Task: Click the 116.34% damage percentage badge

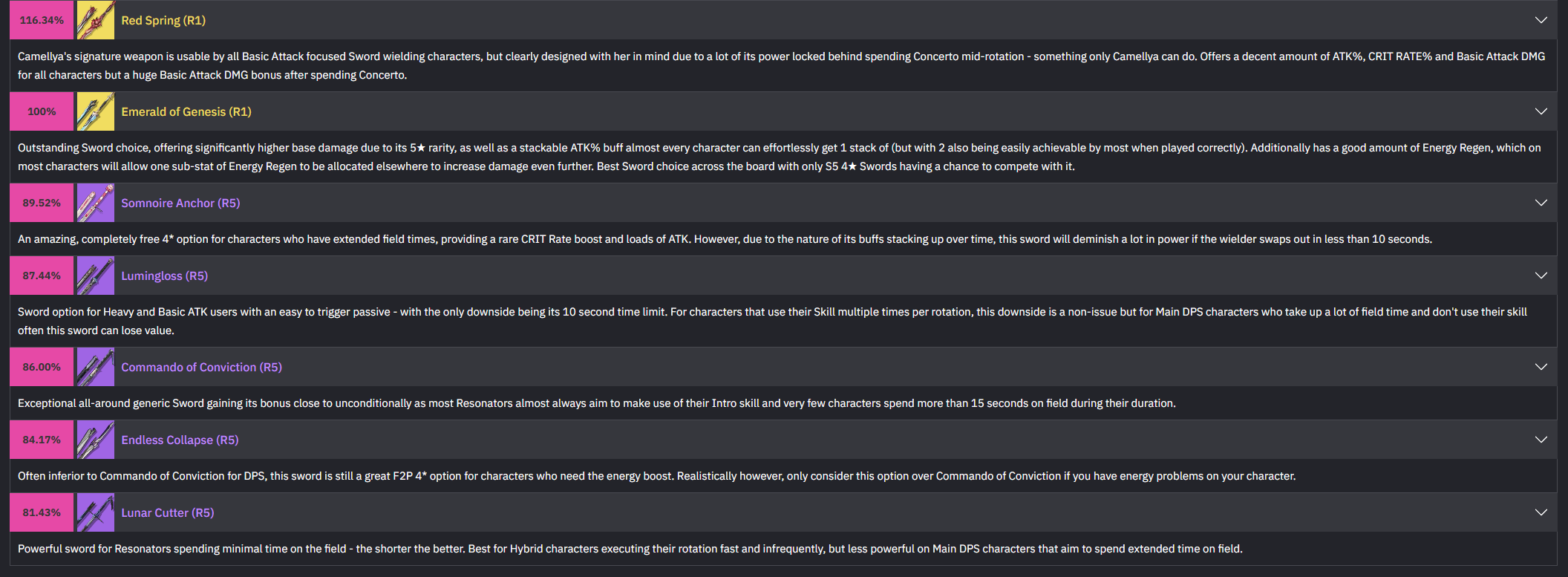Action: (x=42, y=20)
